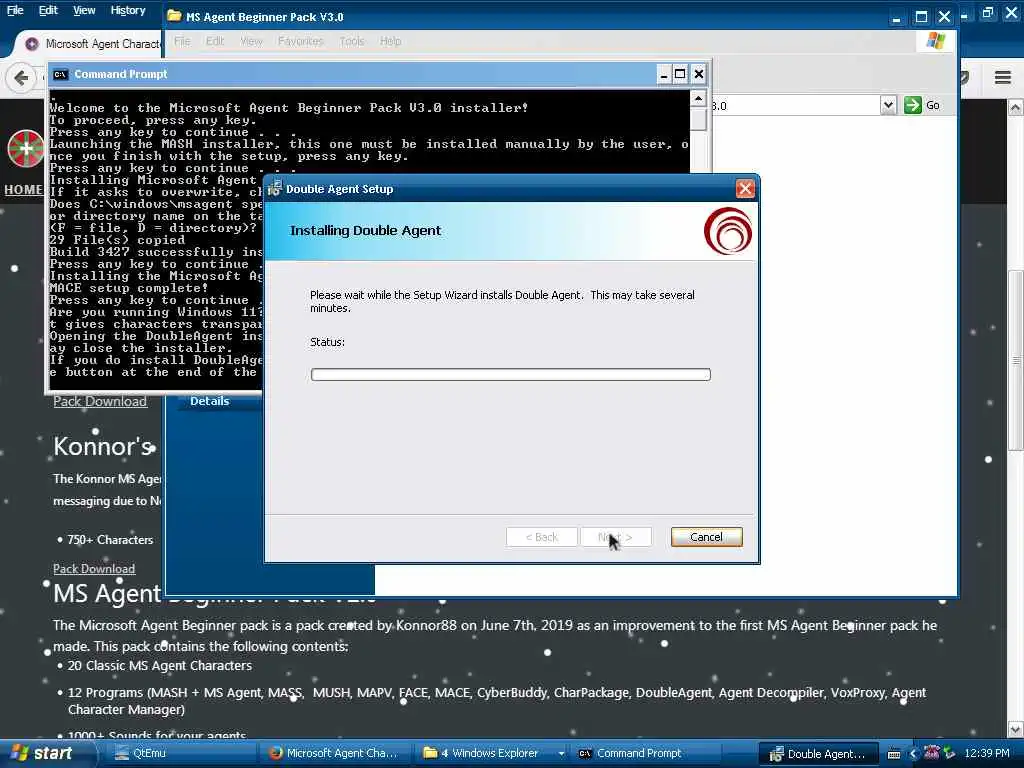Open the Windows Start menu

click(x=43, y=753)
